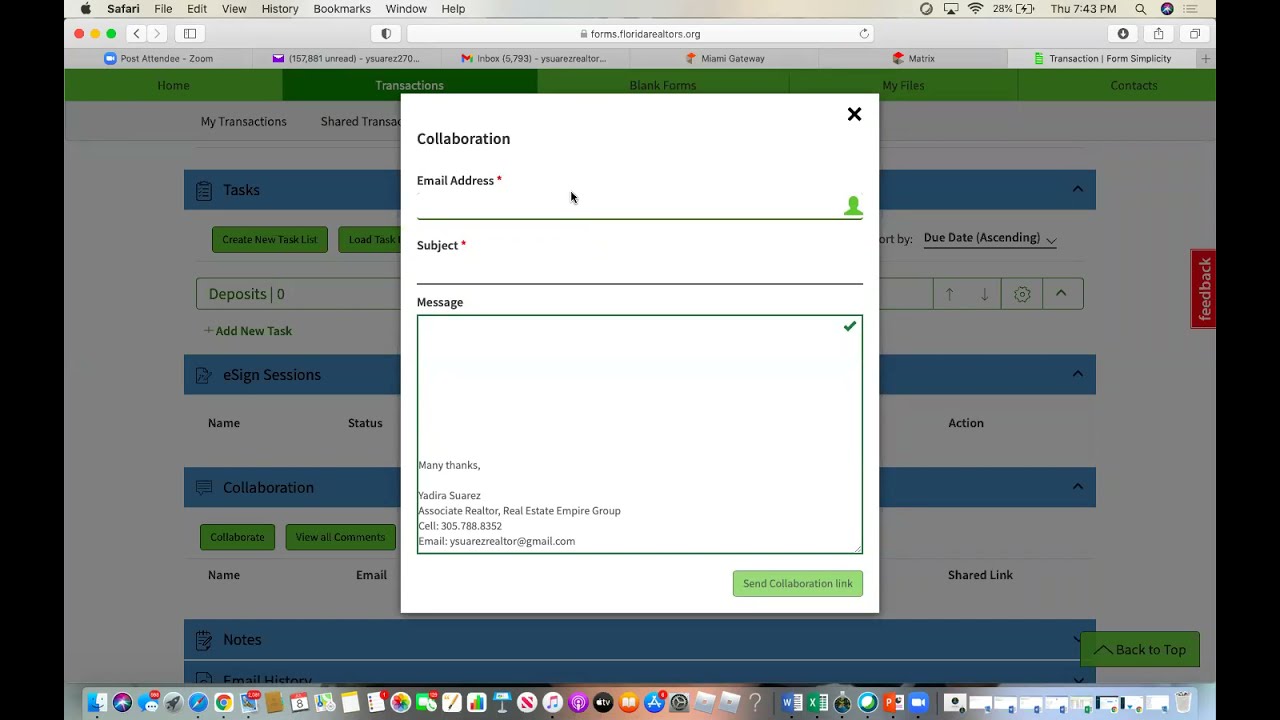The width and height of the screenshot is (1280, 720).
Task: Open the feedback side tab
Action: click(1204, 289)
